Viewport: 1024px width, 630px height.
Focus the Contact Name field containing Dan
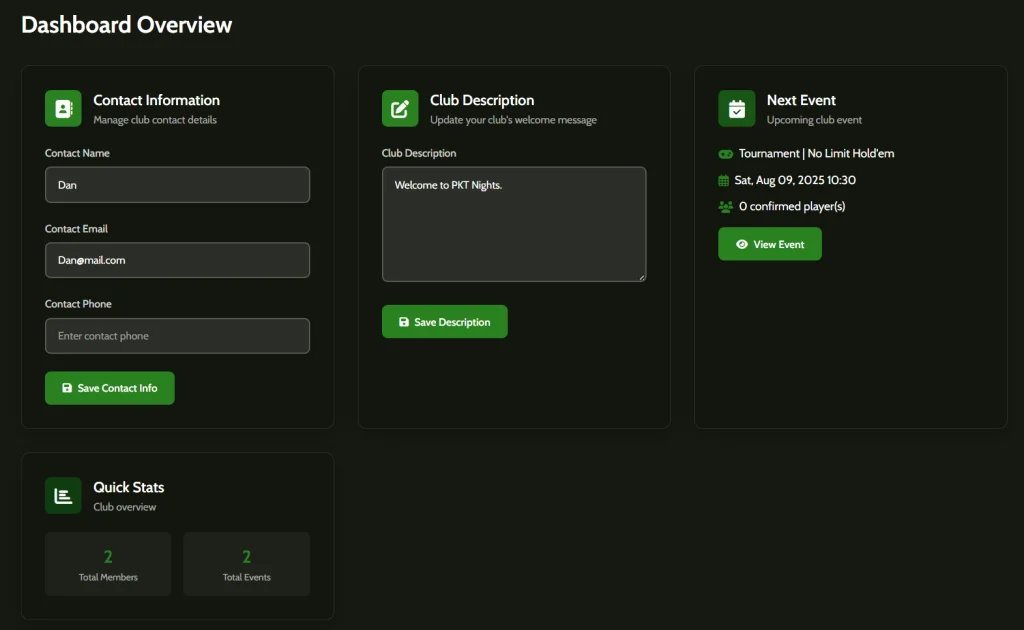pyautogui.click(x=177, y=185)
